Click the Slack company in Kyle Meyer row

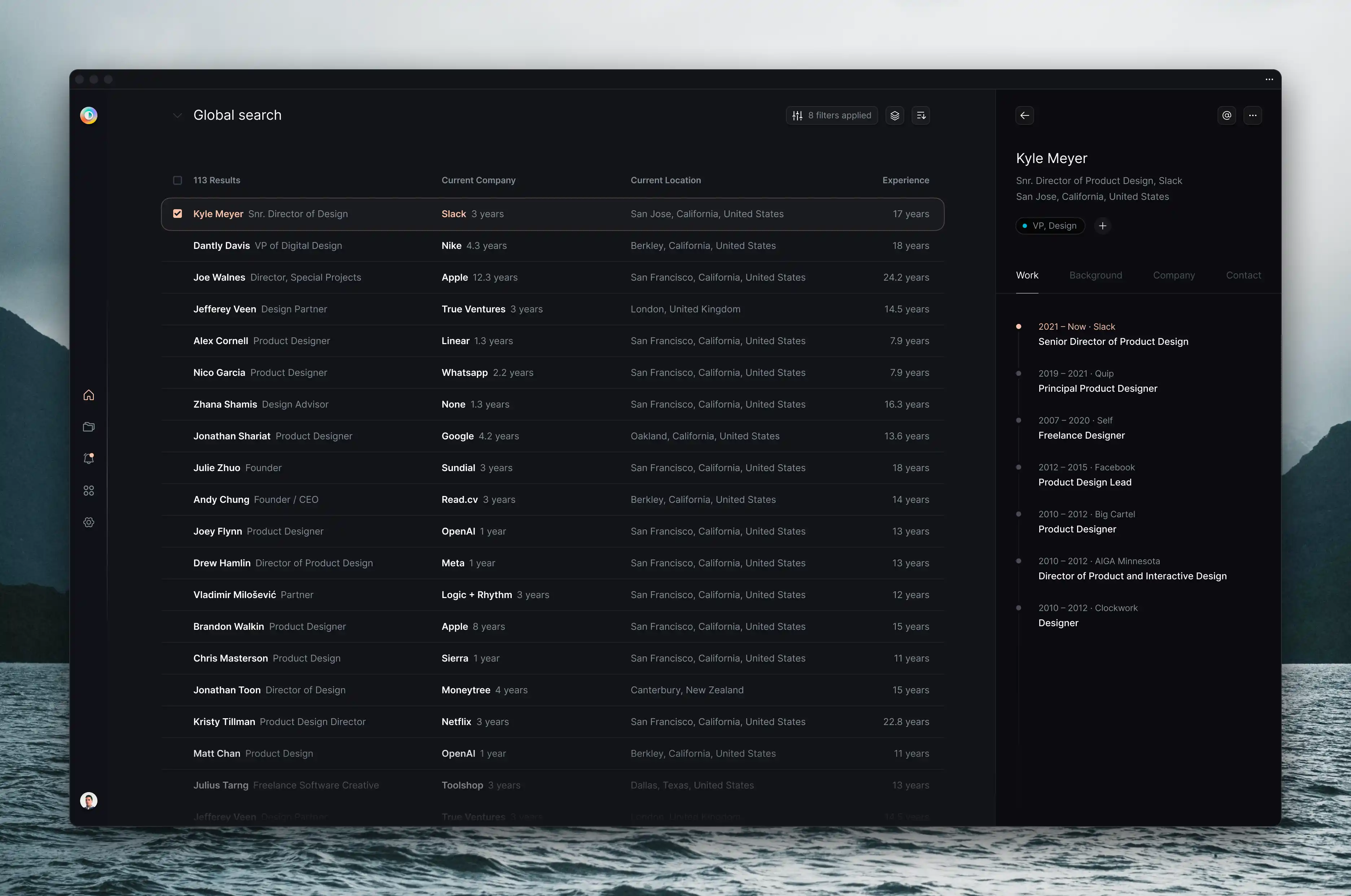tap(454, 214)
